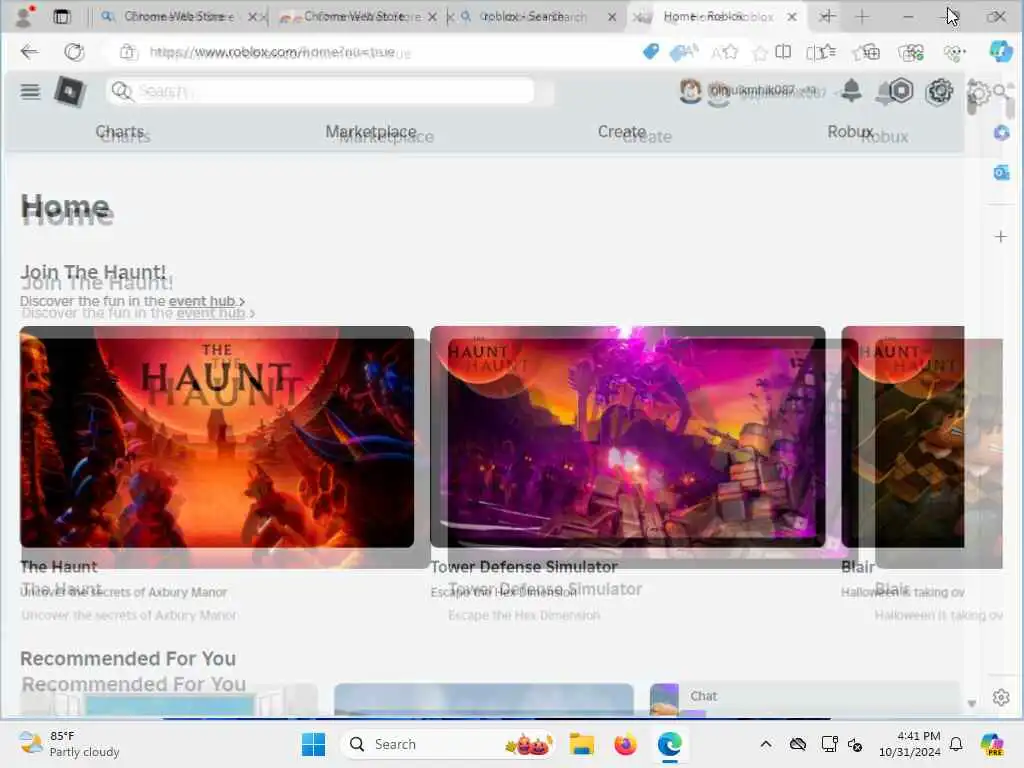Click the Recommended For You heading
This screenshot has height=768, width=1024.
pyautogui.click(x=128, y=658)
